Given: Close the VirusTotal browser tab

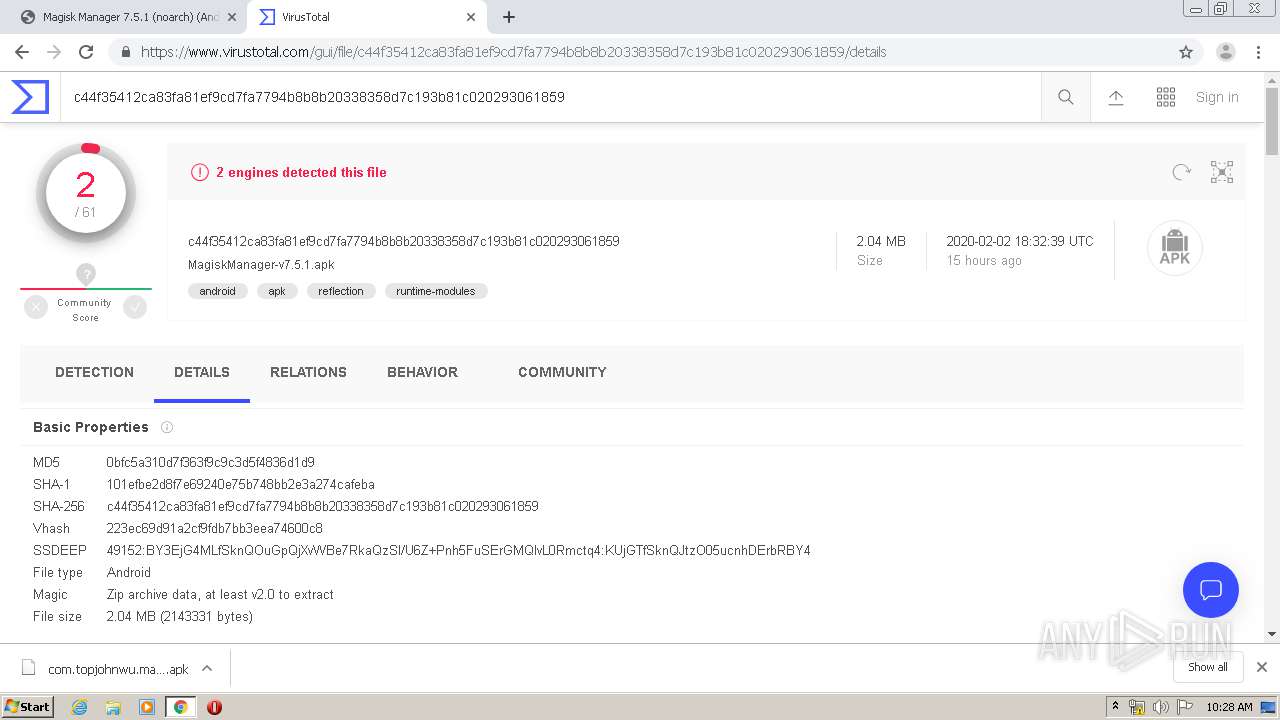Looking at the screenshot, I should 471,17.
